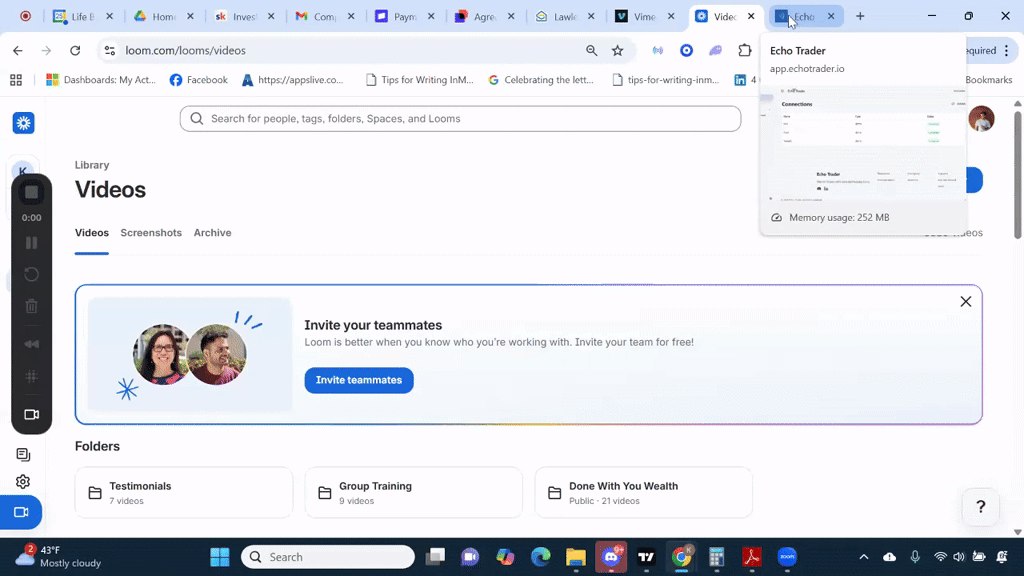This screenshot has height=576, width=1024.
Task: Open Tips for Writing InM... bookmark
Action: (419, 80)
